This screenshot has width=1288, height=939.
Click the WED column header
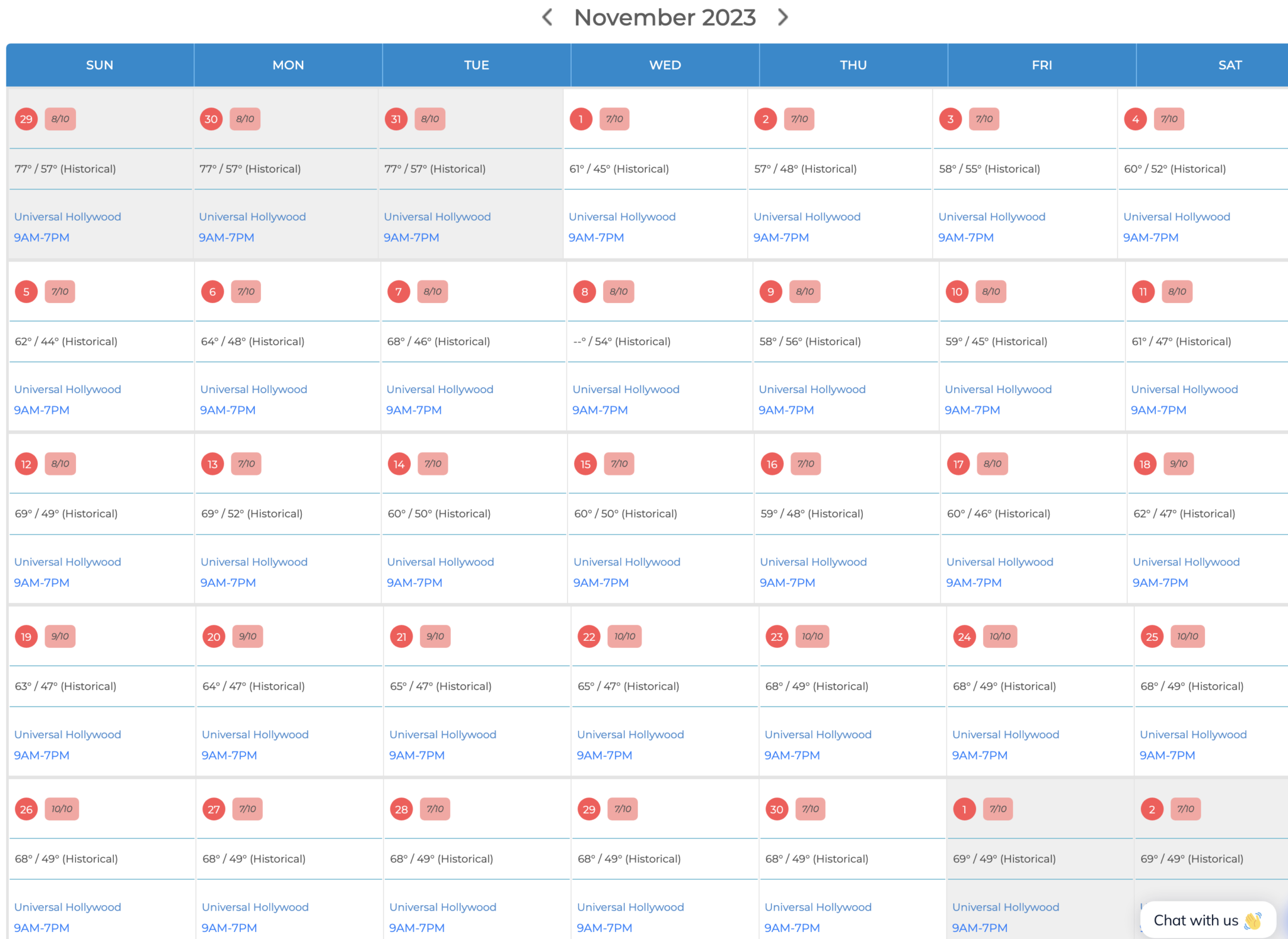click(x=665, y=65)
